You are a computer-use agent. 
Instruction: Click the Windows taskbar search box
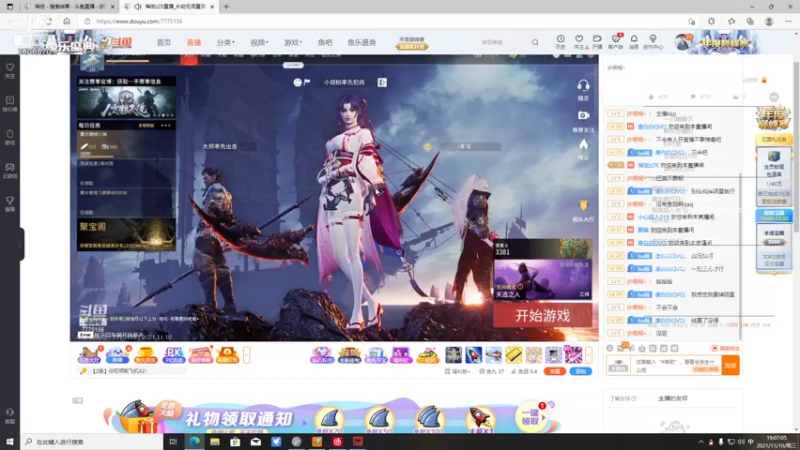[x=92, y=442]
